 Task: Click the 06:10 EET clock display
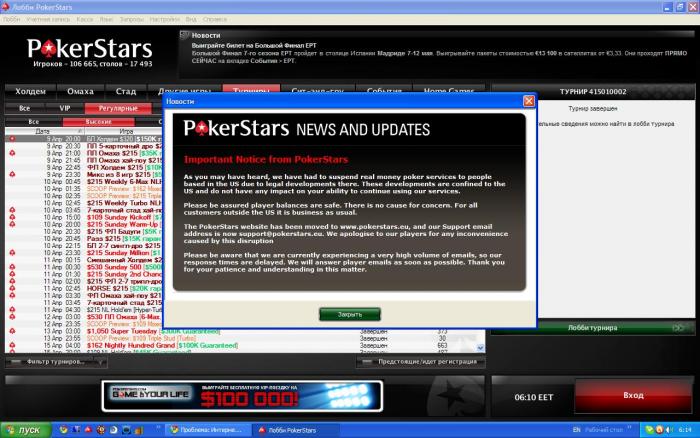tap(533, 397)
